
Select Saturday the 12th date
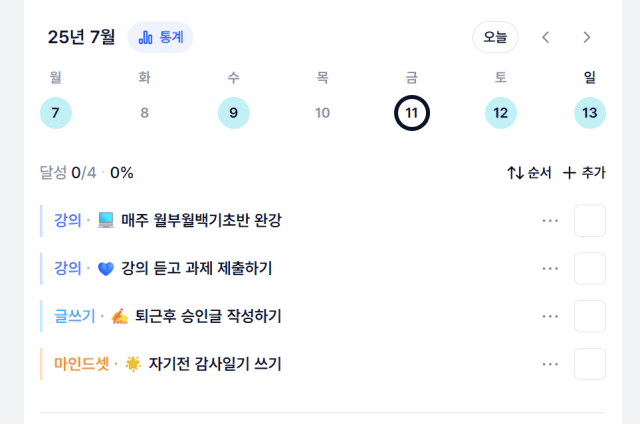[501, 113]
